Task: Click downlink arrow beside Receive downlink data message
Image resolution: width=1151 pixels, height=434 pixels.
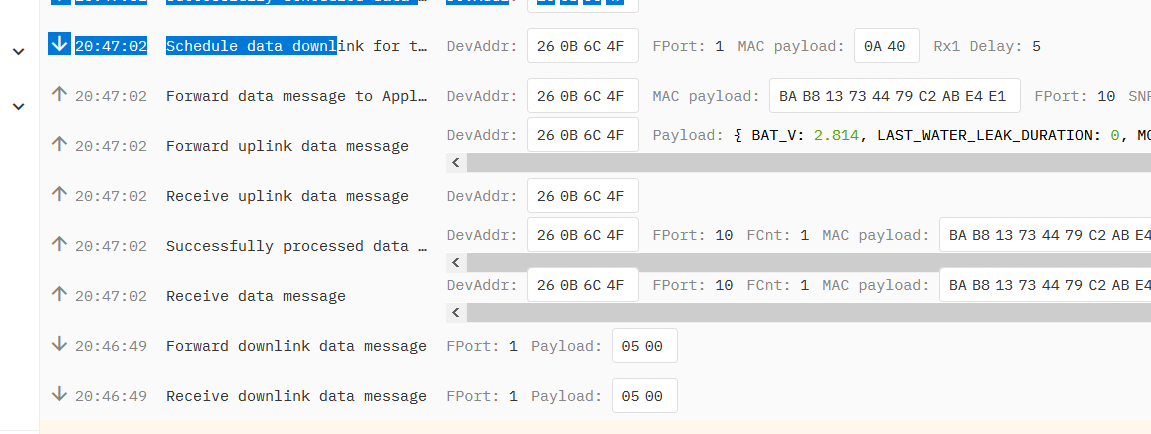Action: [x=59, y=394]
